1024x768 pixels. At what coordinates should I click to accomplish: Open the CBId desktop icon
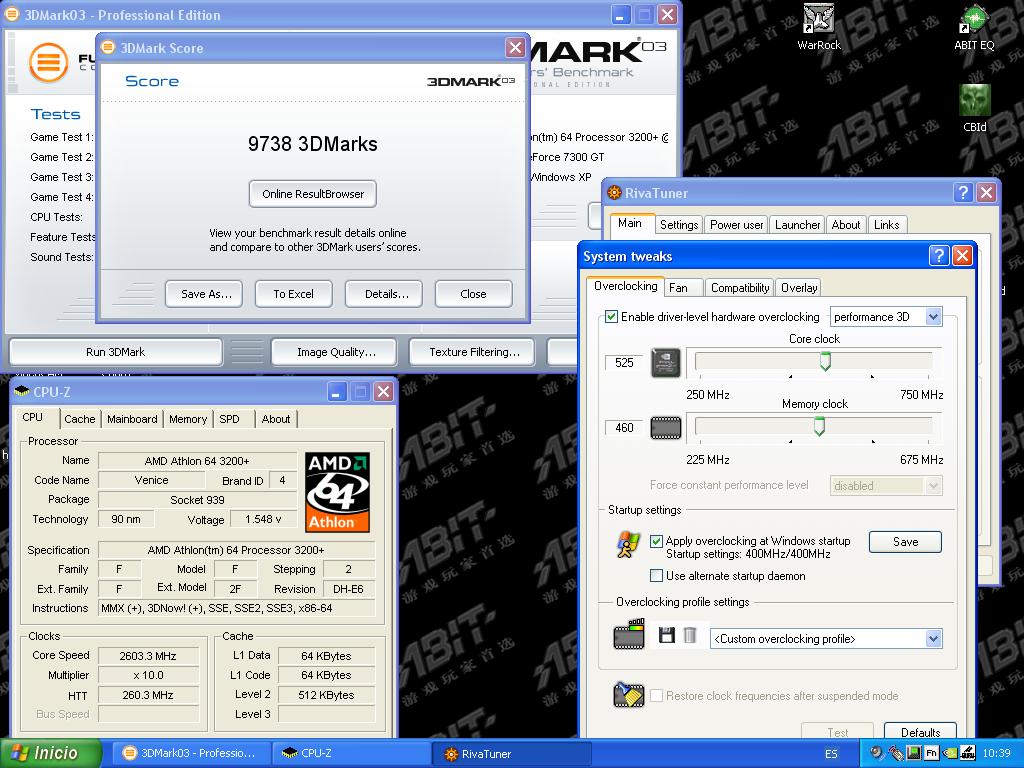pyautogui.click(x=974, y=108)
